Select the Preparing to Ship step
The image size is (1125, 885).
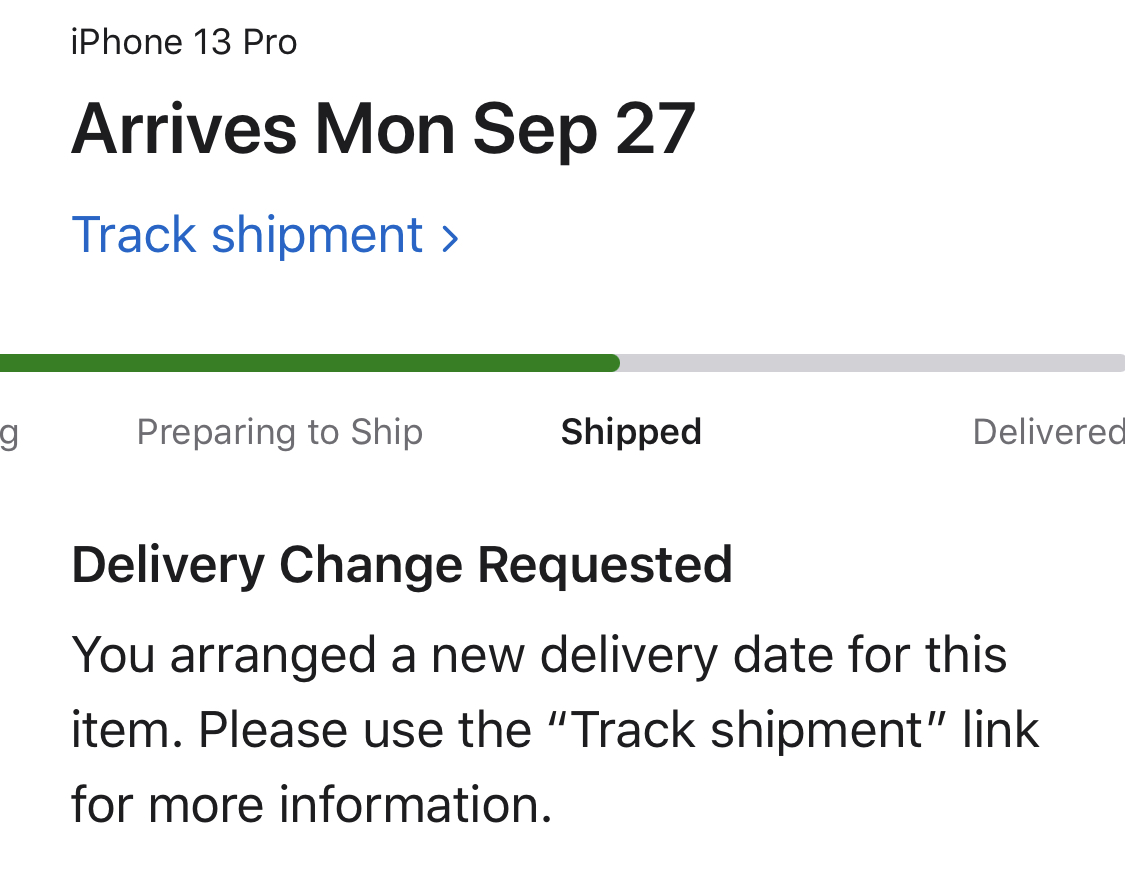pyautogui.click(x=280, y=432)
